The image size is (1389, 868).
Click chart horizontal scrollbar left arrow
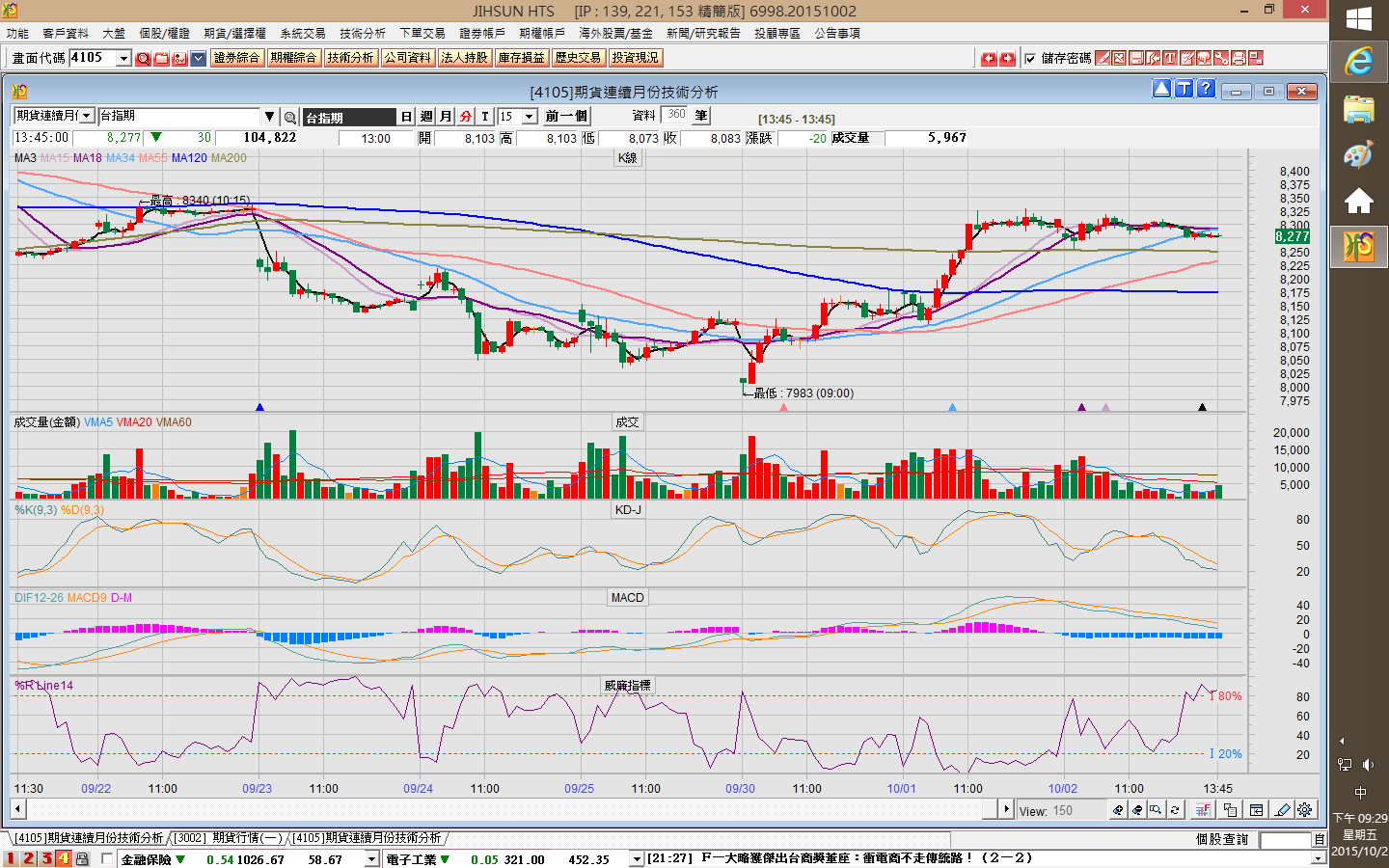click(x=17, y=809)
